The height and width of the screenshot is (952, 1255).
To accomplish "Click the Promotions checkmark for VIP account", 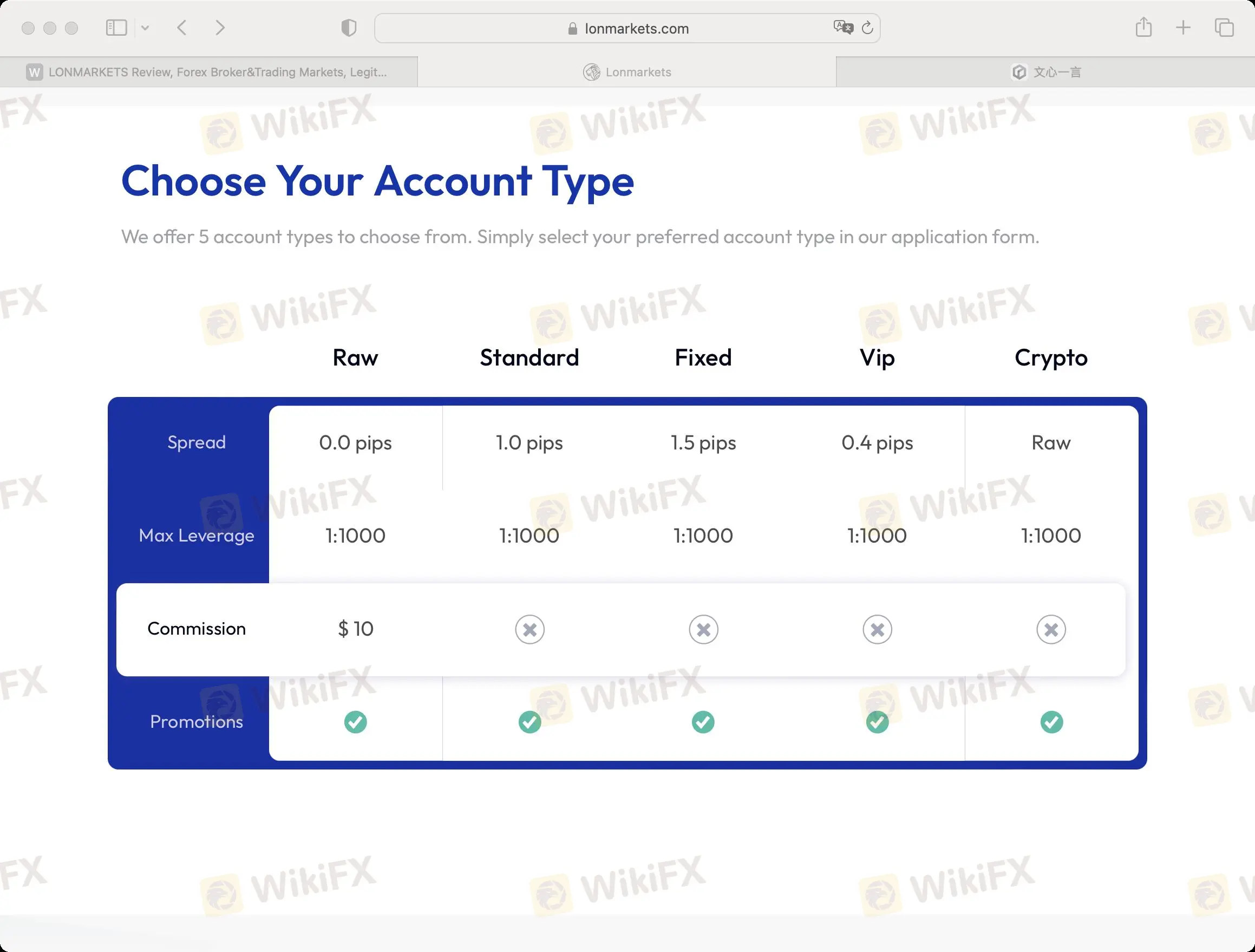I will [877, 721].
